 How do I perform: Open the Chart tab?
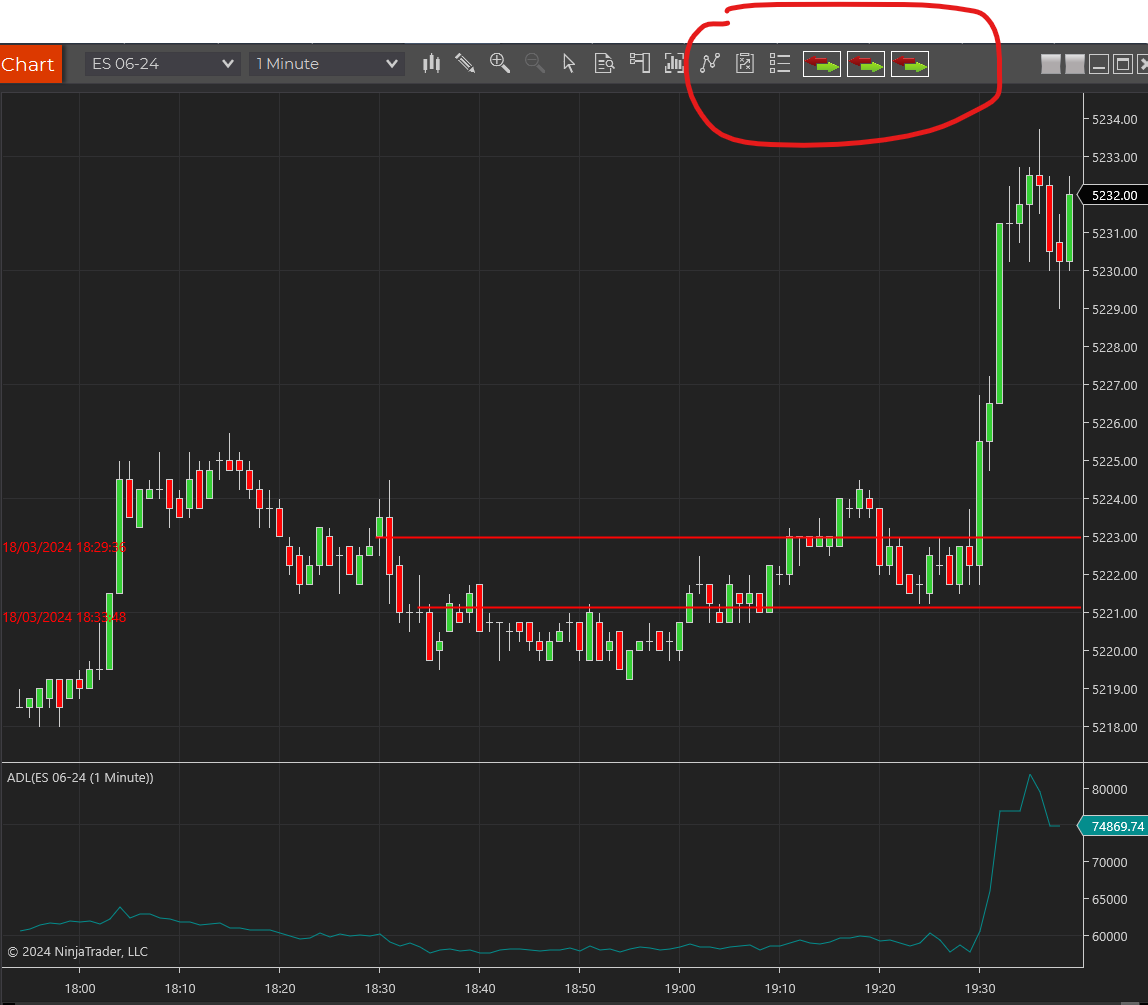(31, 64)
